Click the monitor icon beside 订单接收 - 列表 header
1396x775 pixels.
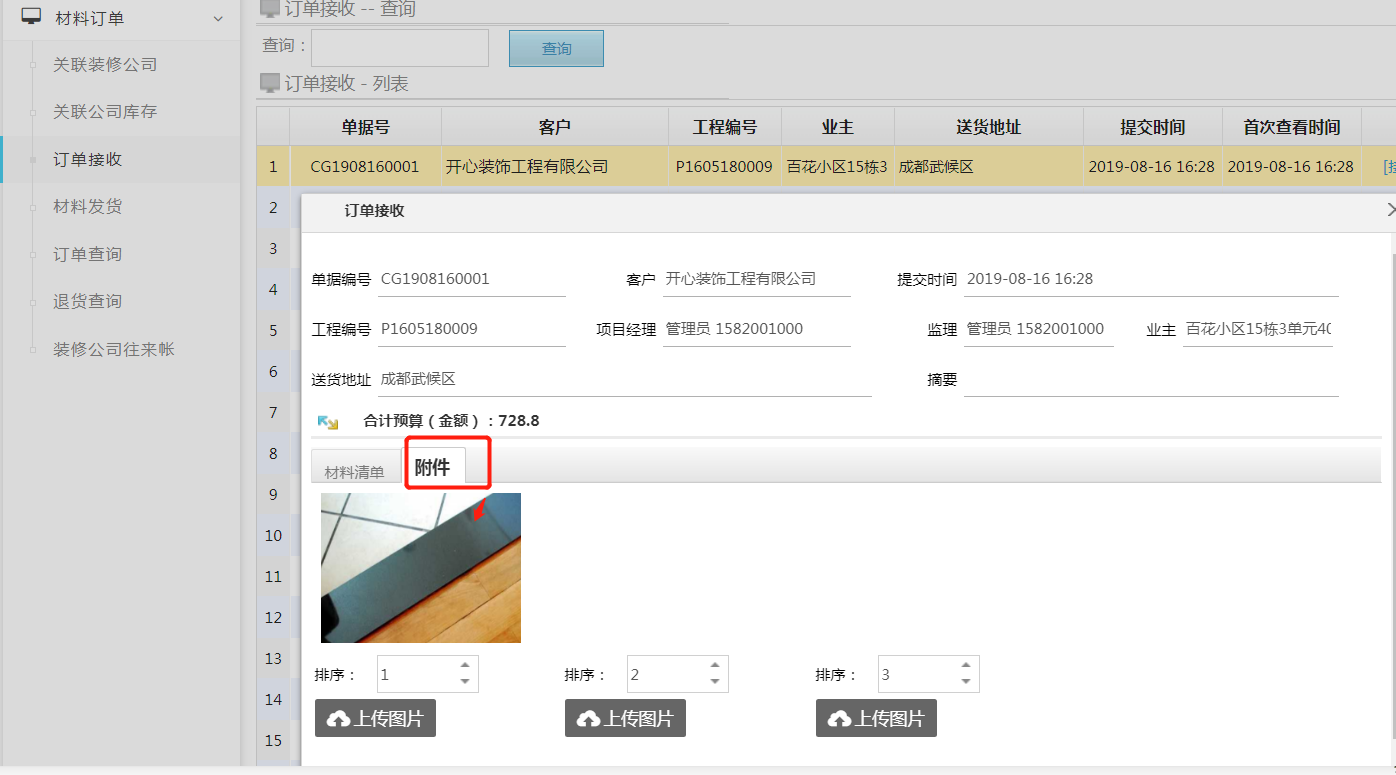(x=269, y=84)
